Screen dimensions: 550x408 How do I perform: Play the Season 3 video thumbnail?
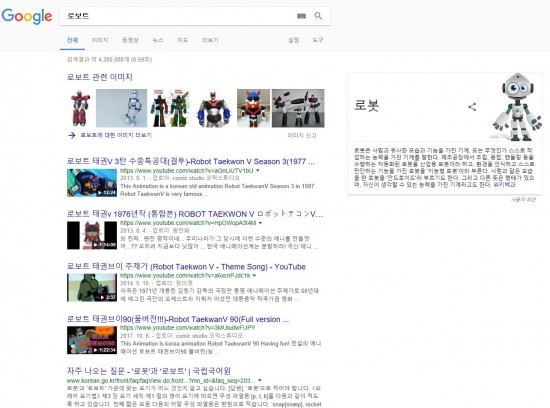click(92, 183)
